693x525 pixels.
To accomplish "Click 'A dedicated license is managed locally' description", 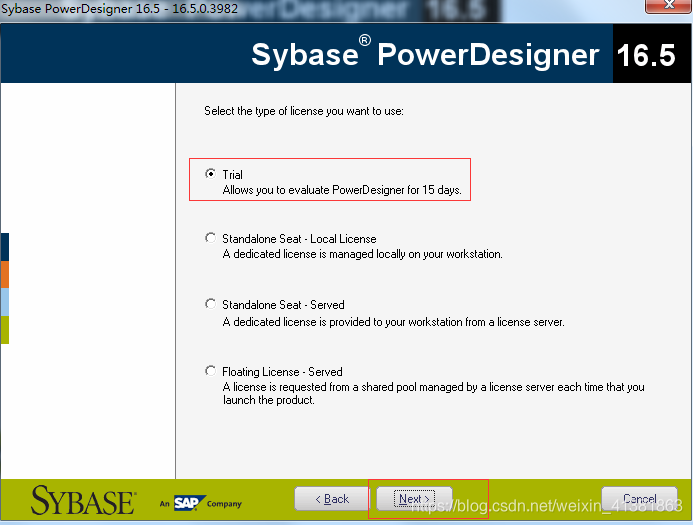I will (362, 254).
